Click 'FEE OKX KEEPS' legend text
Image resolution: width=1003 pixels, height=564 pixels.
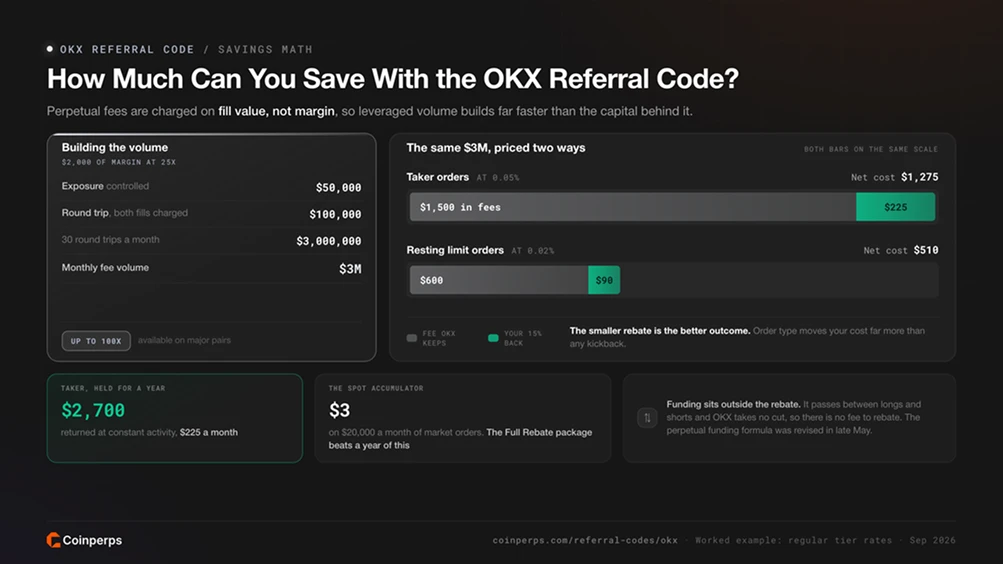439,338
